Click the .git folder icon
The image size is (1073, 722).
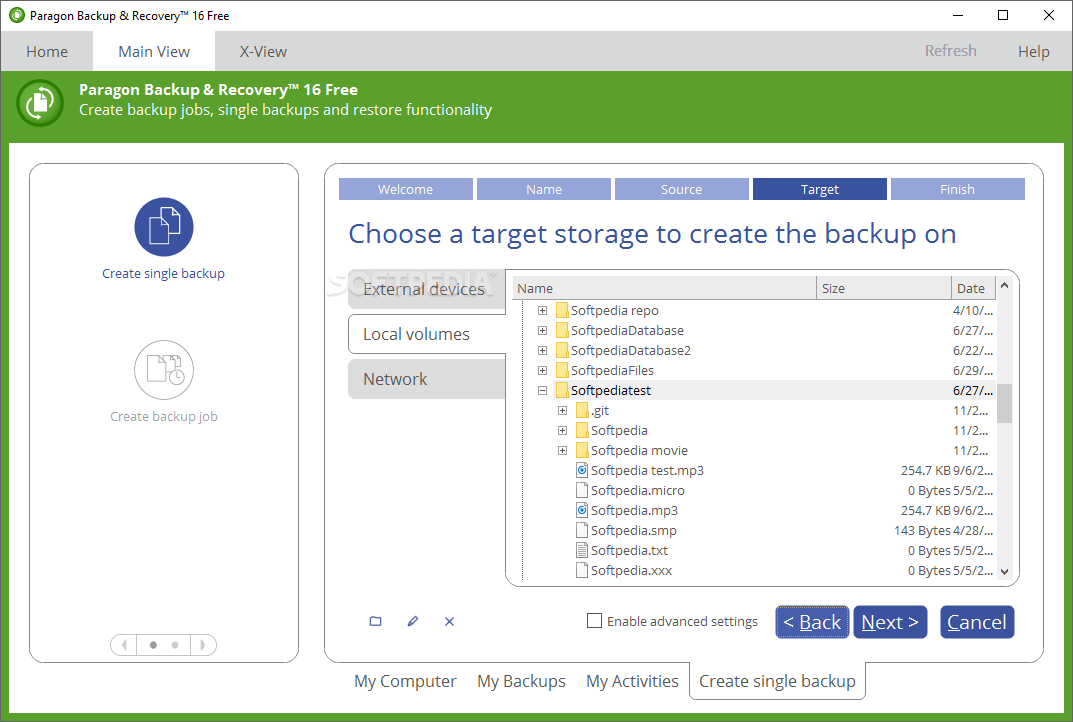582,411
